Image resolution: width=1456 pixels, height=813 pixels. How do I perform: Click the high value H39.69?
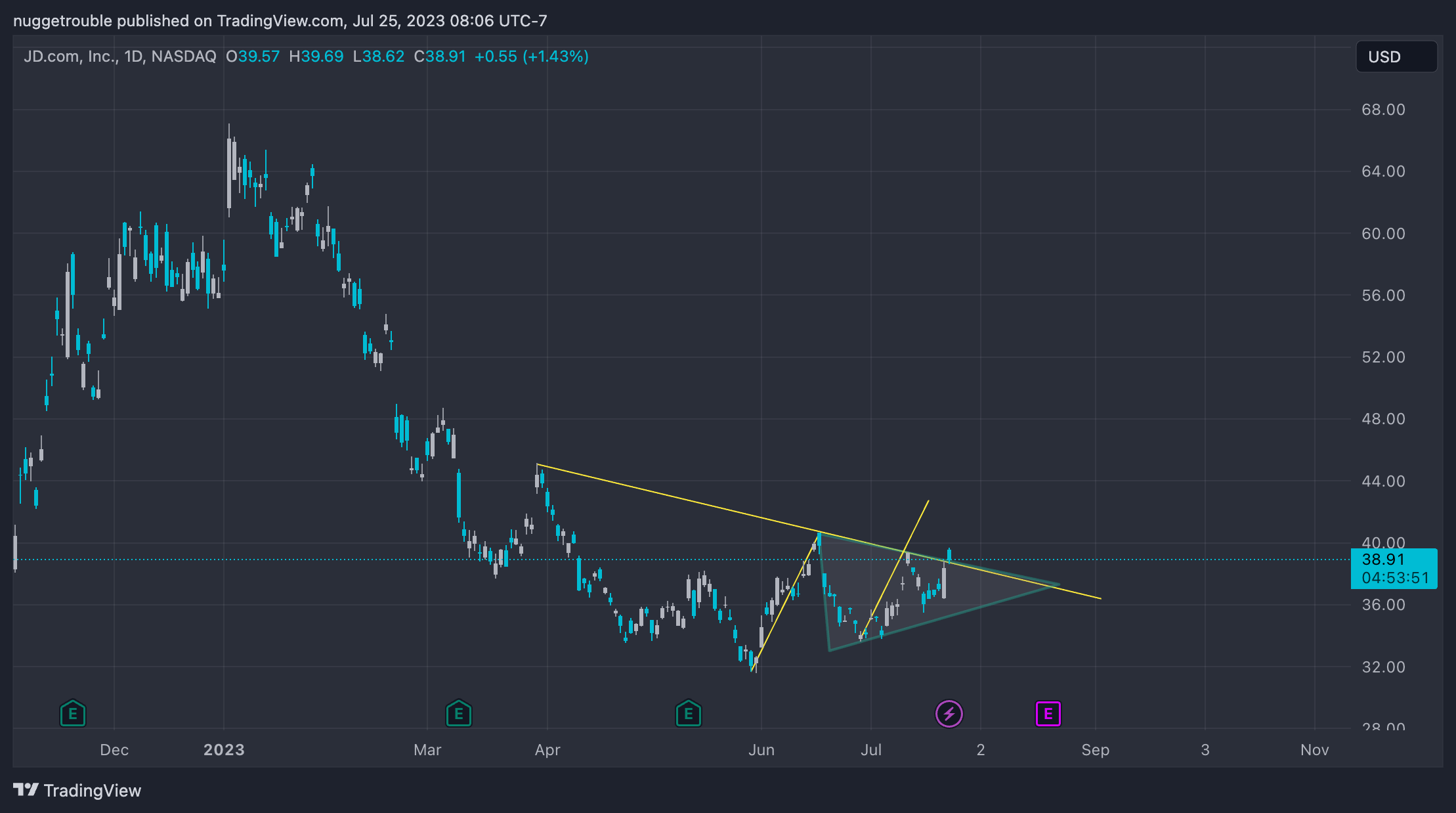316,56
